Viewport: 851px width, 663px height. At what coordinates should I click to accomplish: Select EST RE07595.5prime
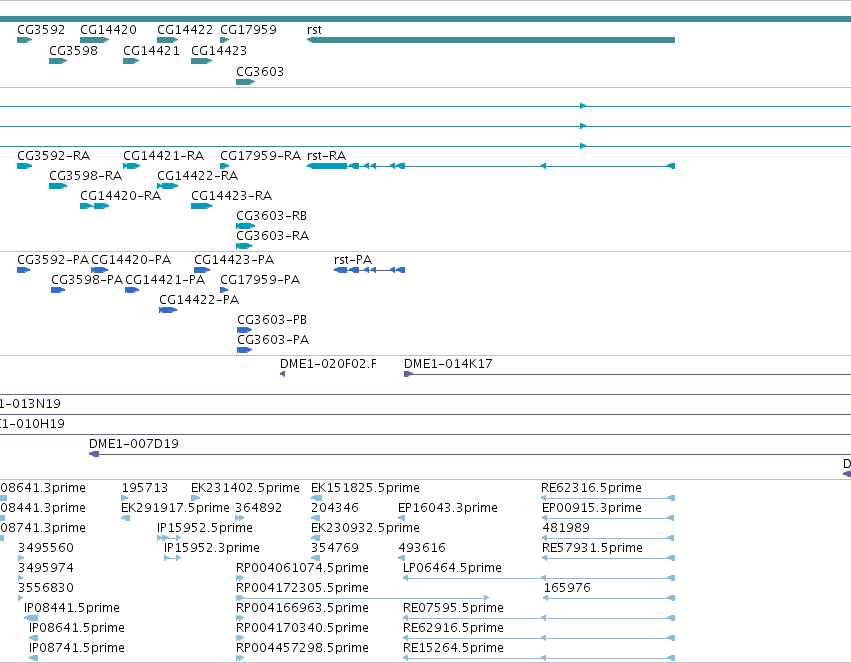click(453, 609)
